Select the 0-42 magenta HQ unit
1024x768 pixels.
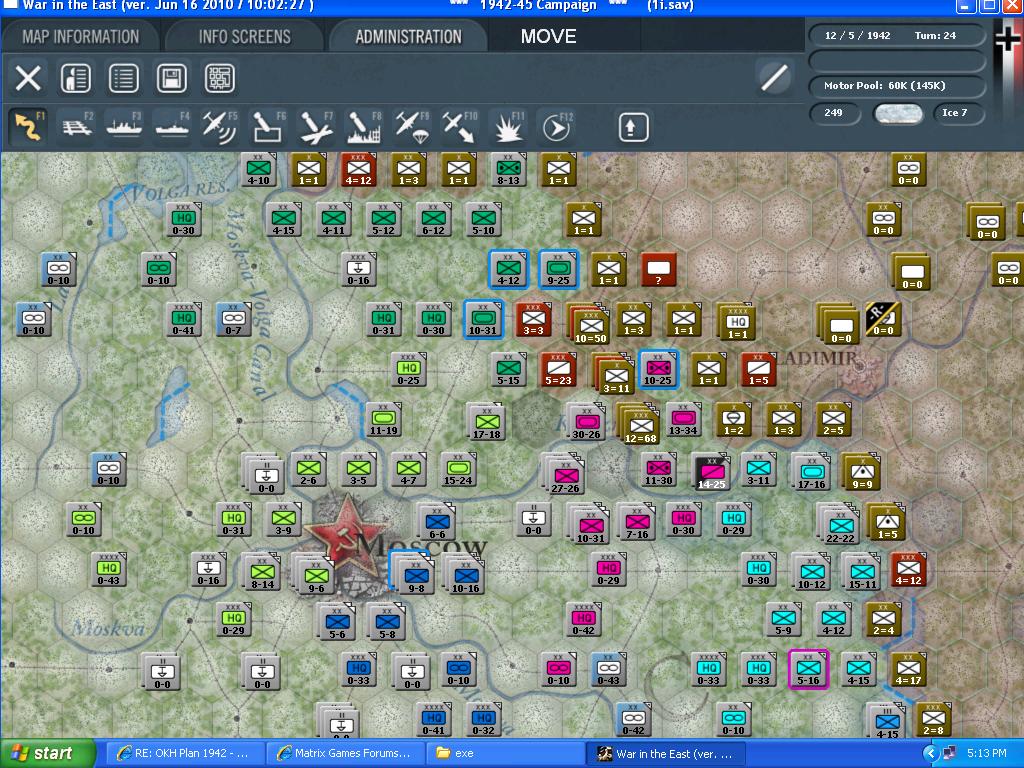click(x=584, y=618)
